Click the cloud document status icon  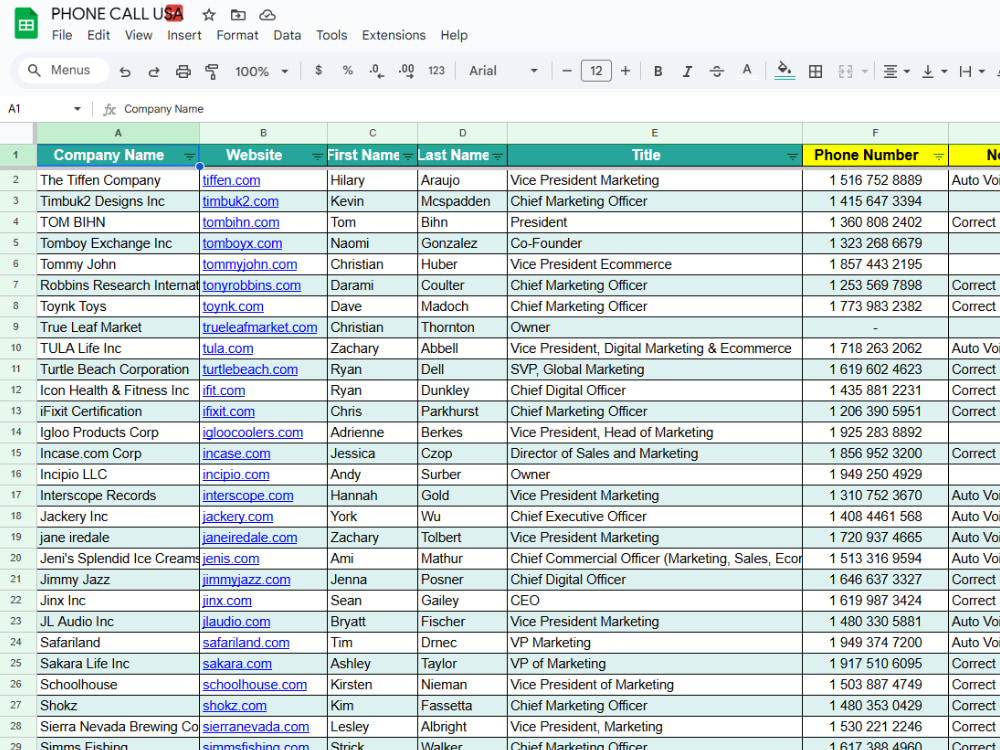267,15
